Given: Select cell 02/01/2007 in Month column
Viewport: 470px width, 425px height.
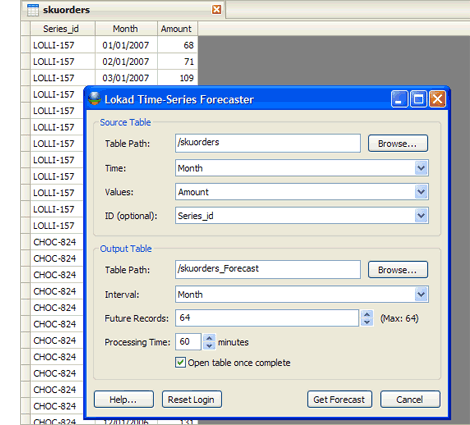Looking at the screenshot, I should [126, 61].
